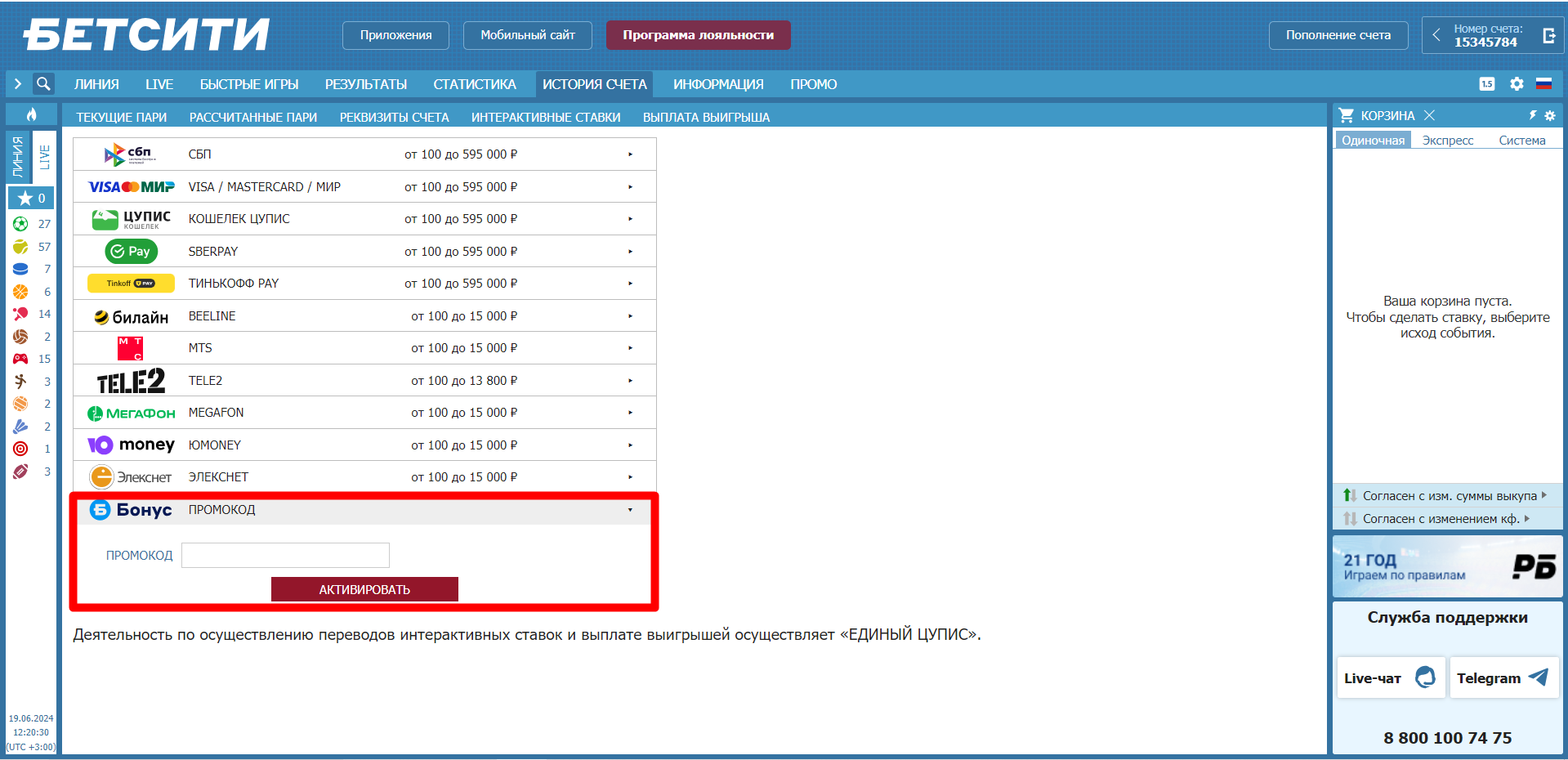Image resolution: width=1568 pixels, height=760 pixels.
Task: Open odds format 1.5 icon
Action: click(1487, 84)
